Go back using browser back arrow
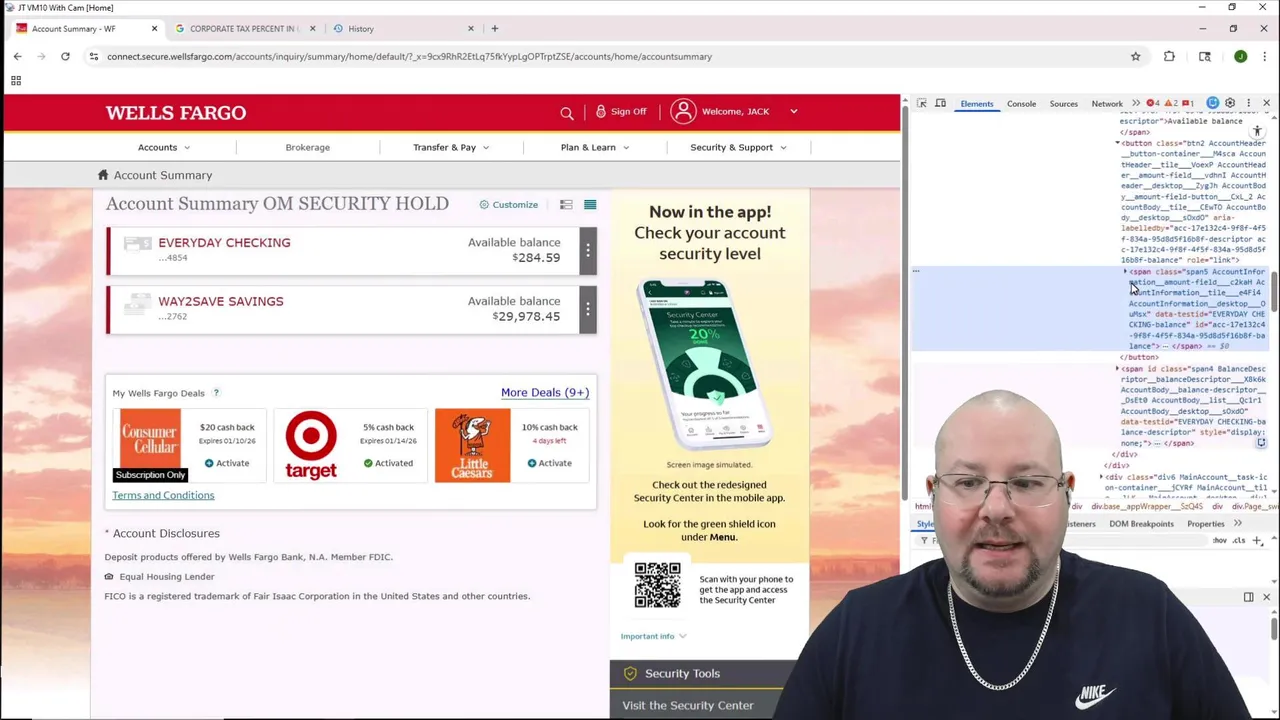This screenshot has height=720, width=1280. [17, 56]
